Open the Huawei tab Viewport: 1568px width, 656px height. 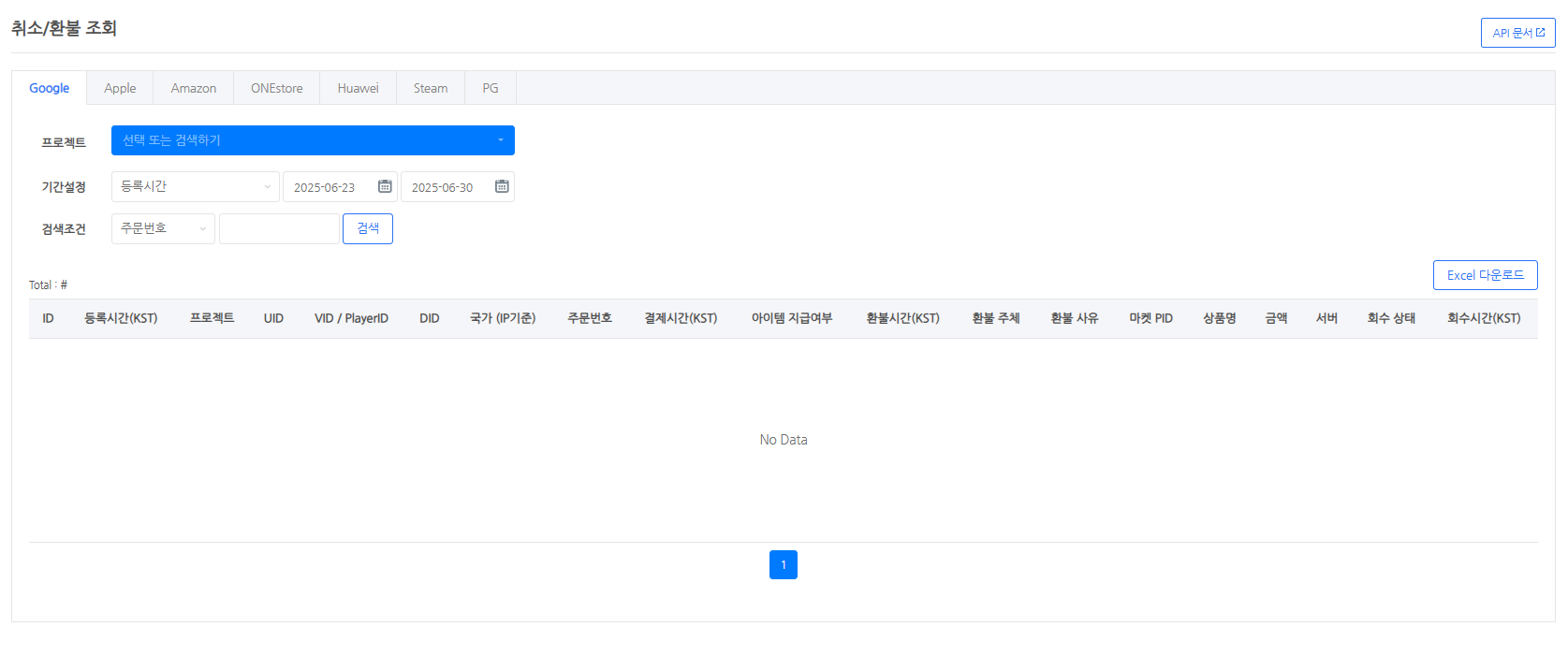tap(358, 88)
